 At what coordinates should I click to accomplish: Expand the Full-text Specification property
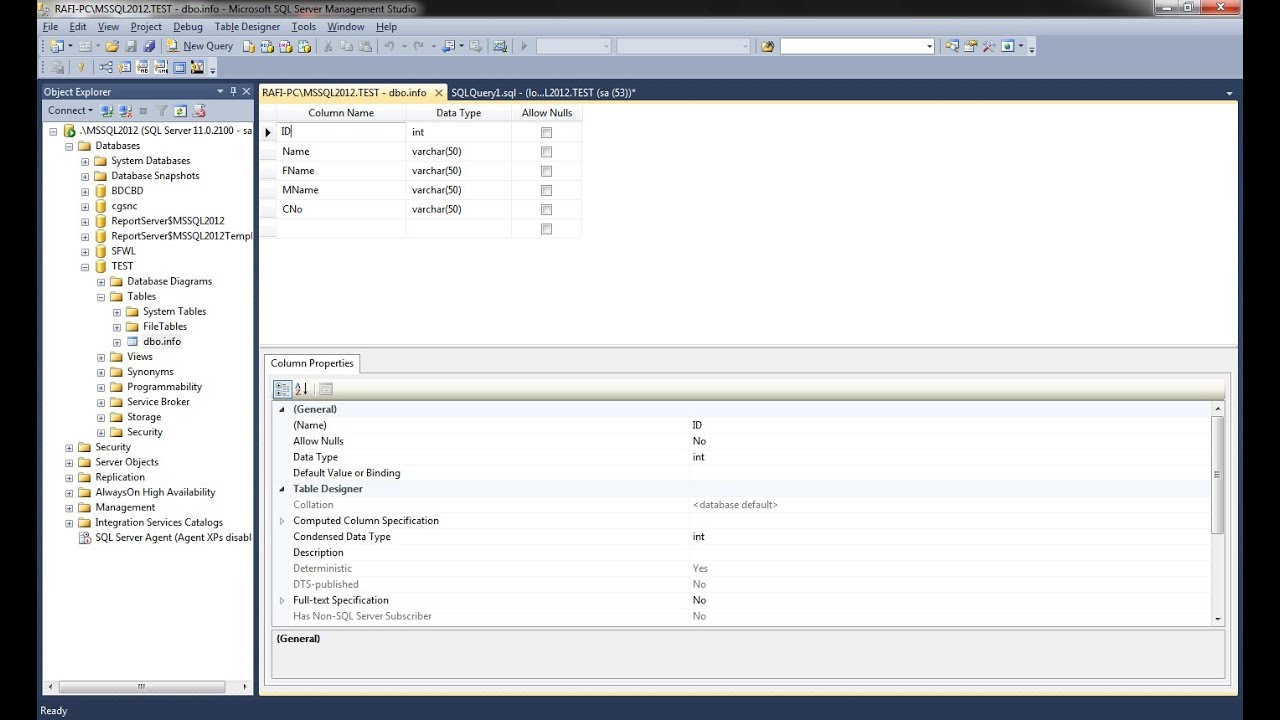pyautogui.click(x=282, y=601)
